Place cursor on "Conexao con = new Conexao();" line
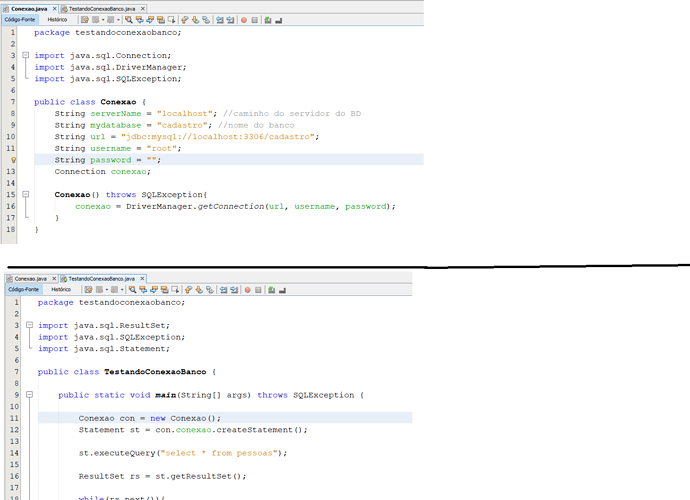This screenshot has width=690, height=500. click(150, 418)
